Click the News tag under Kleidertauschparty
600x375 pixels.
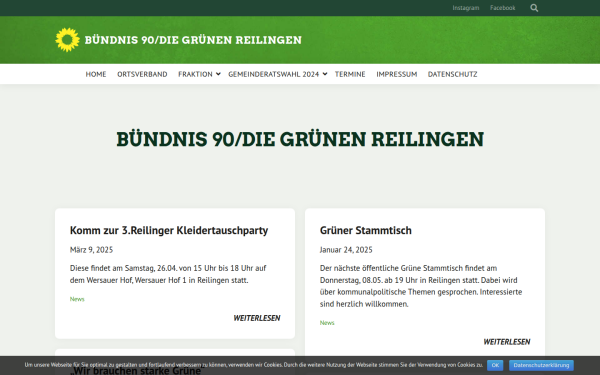point(77,299)
